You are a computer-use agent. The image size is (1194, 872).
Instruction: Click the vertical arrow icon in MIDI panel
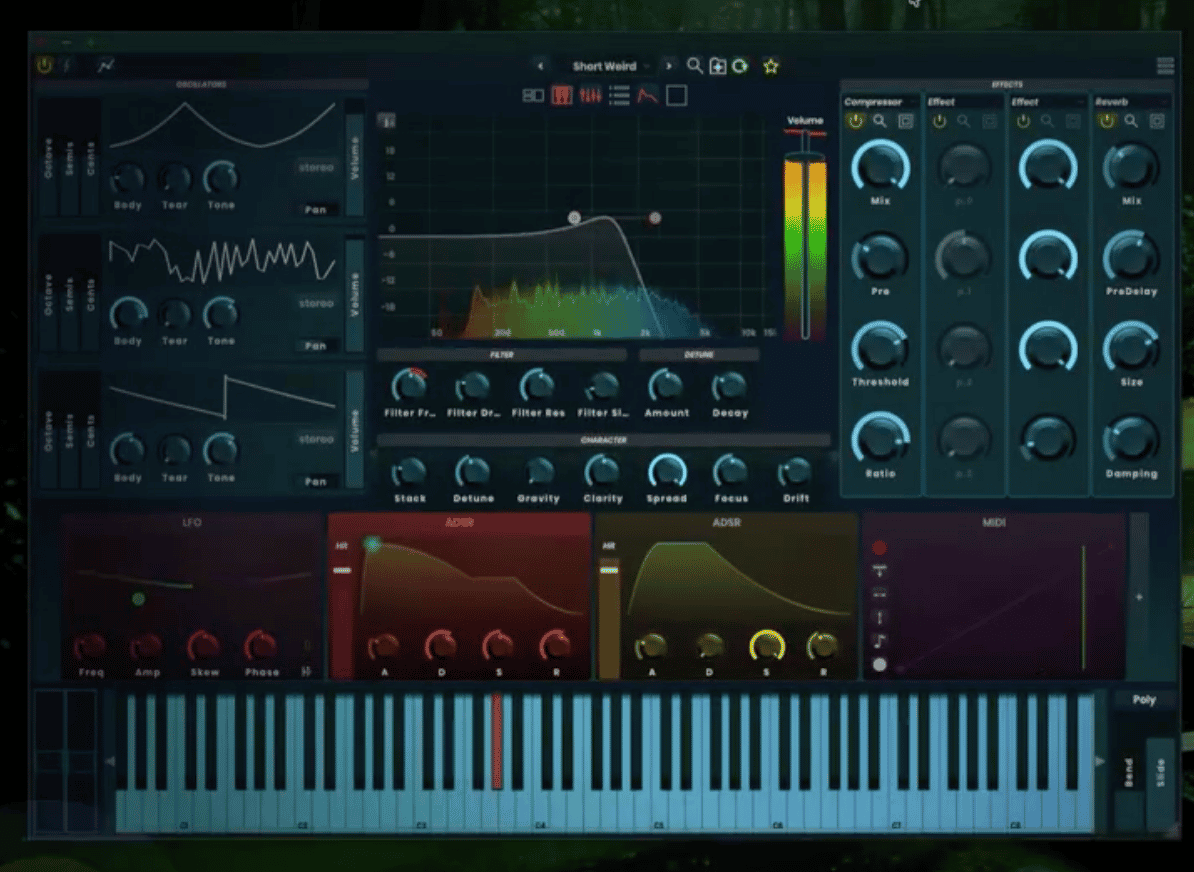880,617
